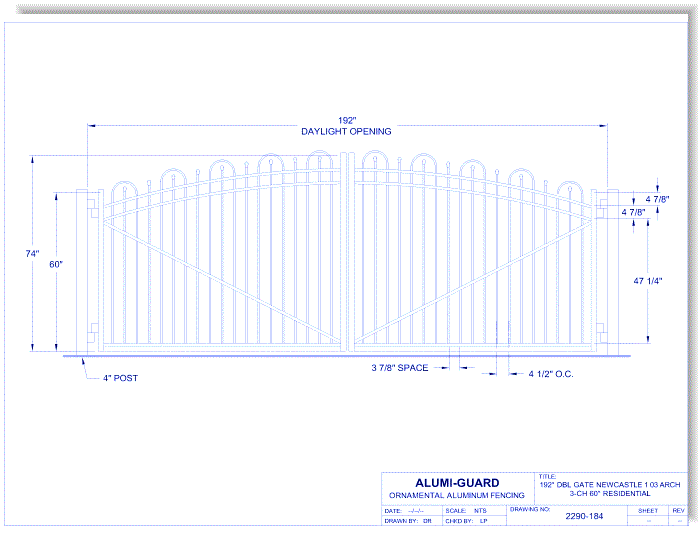Select the 4" POST callout label
This screenshot has width=700, height=550.
tap(121, 378)
